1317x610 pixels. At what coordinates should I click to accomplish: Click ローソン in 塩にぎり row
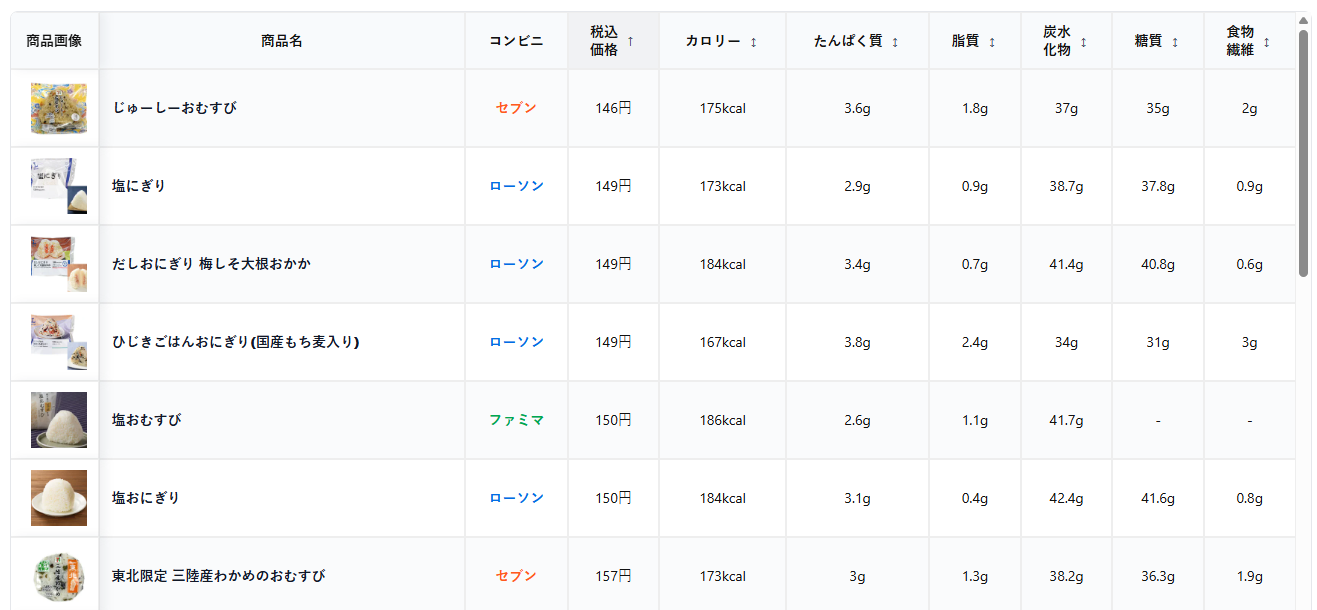(x=516, y=186)
